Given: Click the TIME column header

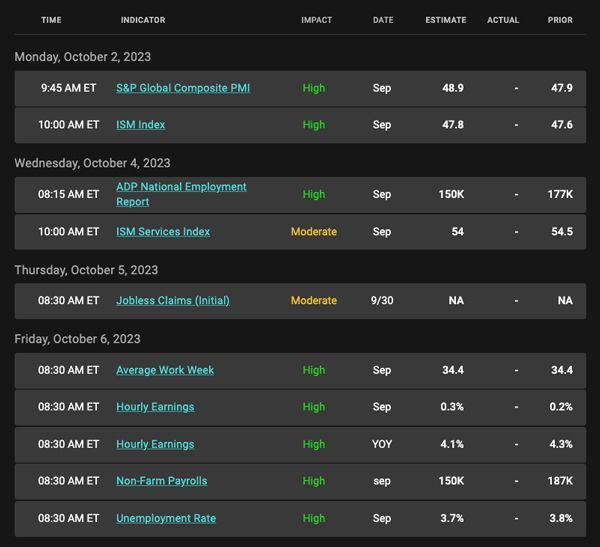Looking at the screenshot, I should click(x=51, y=20).
